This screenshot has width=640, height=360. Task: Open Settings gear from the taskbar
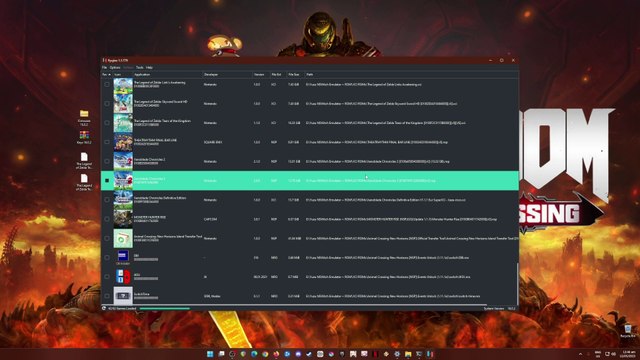[397, 354]
